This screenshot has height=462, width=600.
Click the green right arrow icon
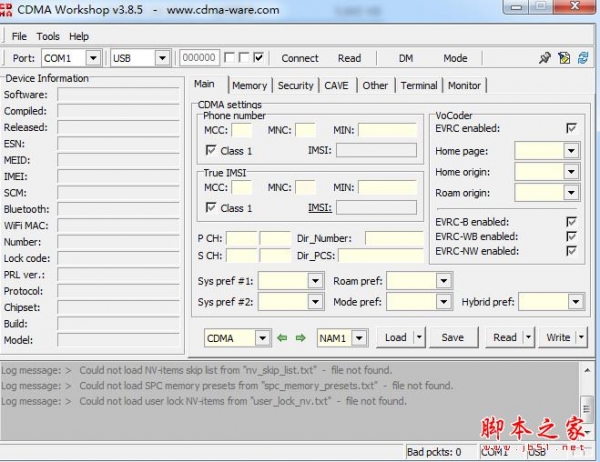tap(301, 338)
